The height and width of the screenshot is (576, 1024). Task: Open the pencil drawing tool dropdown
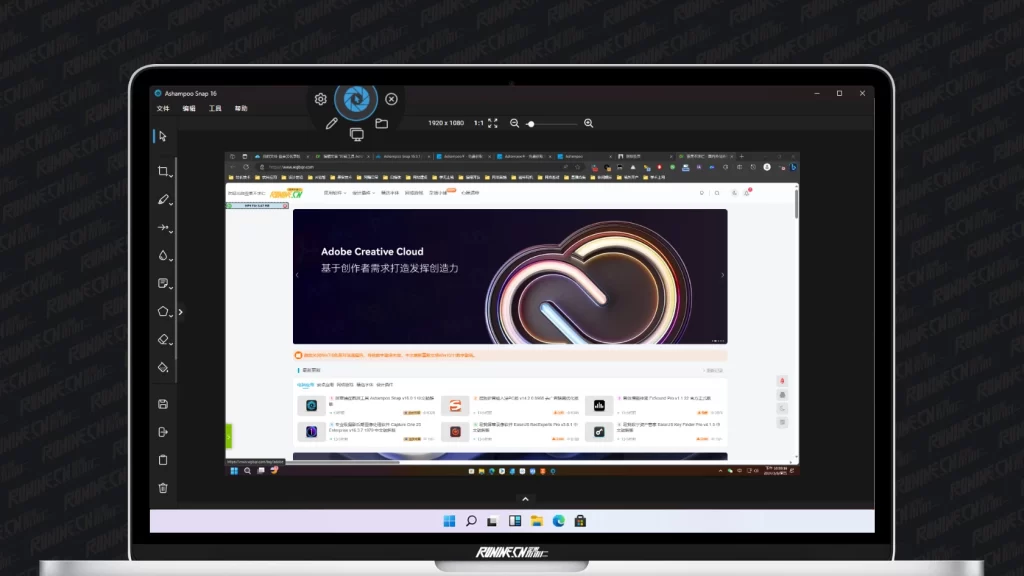172,203
